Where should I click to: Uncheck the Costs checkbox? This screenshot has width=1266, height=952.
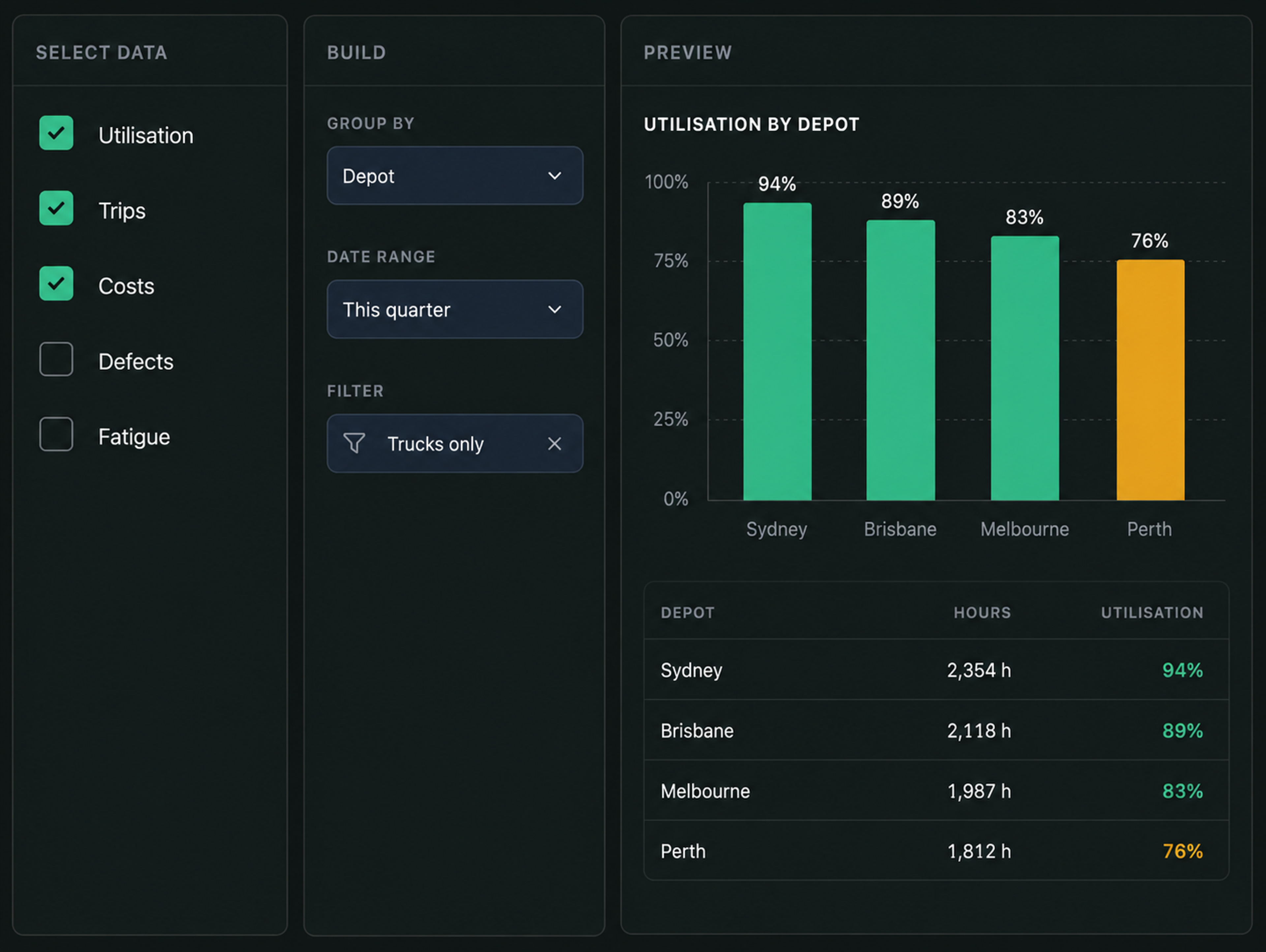click(56, 283)
